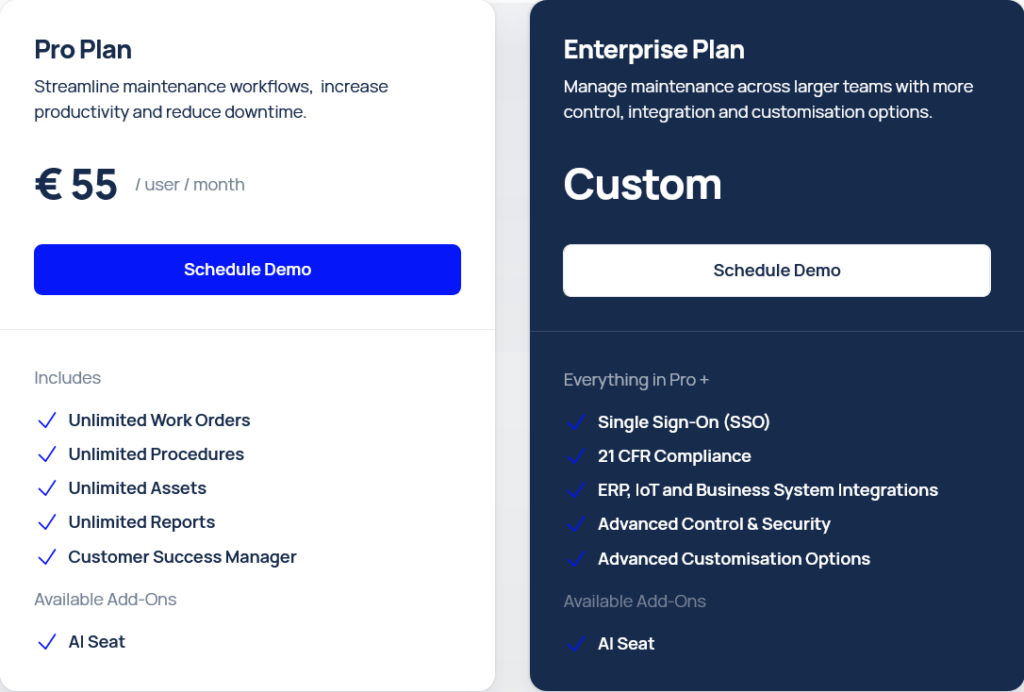Click checkmark next to Advanced Control & Security
This screenshot has width=1024, height=692.
(x=576, y=524)
